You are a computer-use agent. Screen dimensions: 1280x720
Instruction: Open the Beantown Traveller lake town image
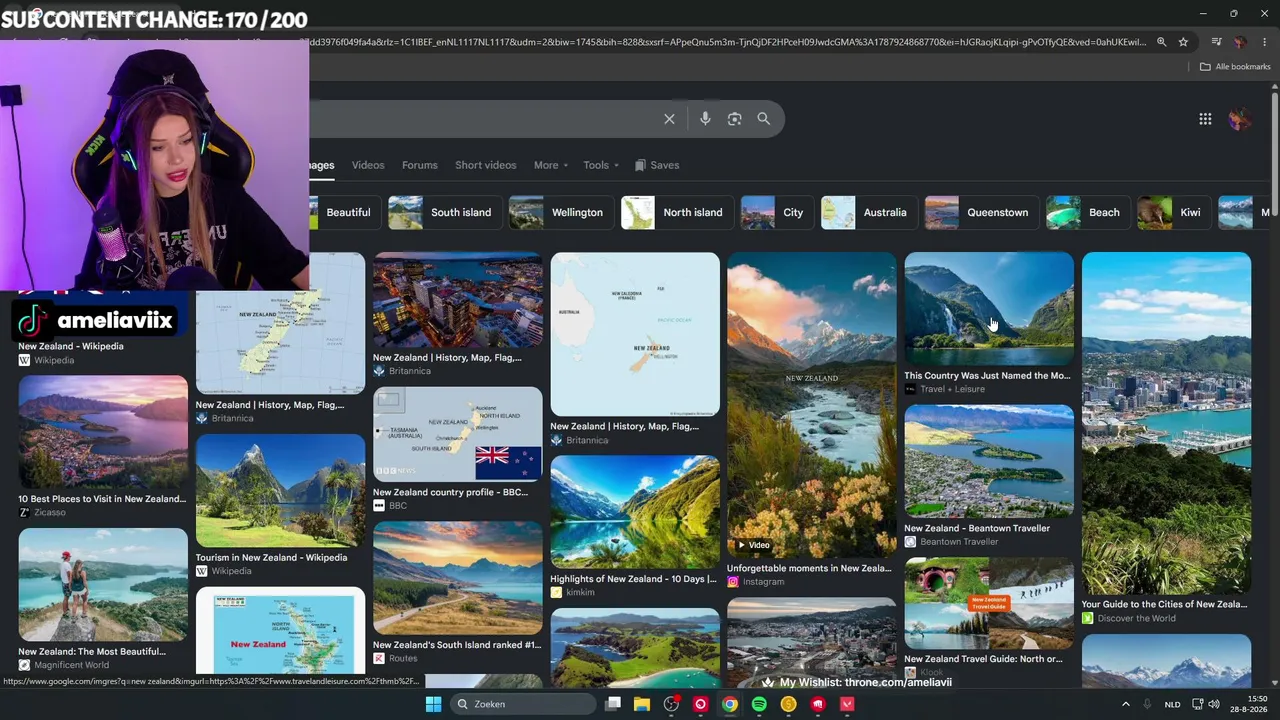coord(989,461)
